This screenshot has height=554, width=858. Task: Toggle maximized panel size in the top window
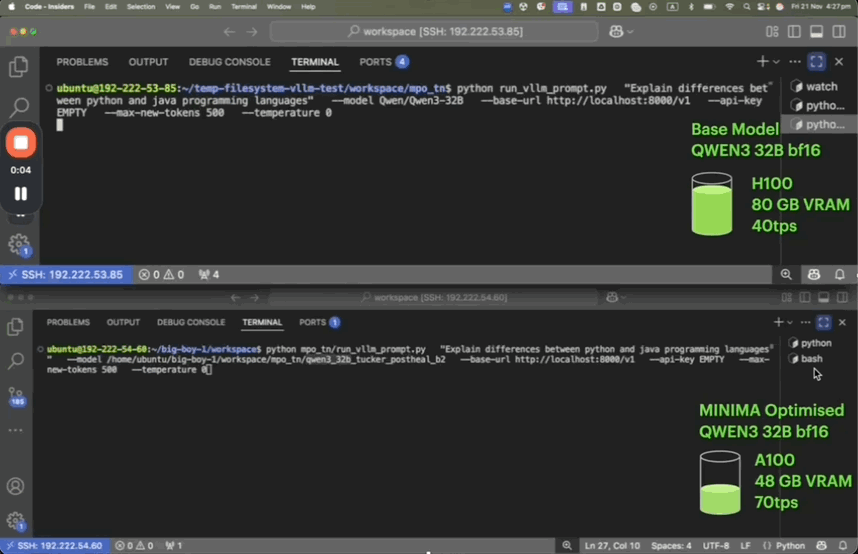click(x=816, y=61)
